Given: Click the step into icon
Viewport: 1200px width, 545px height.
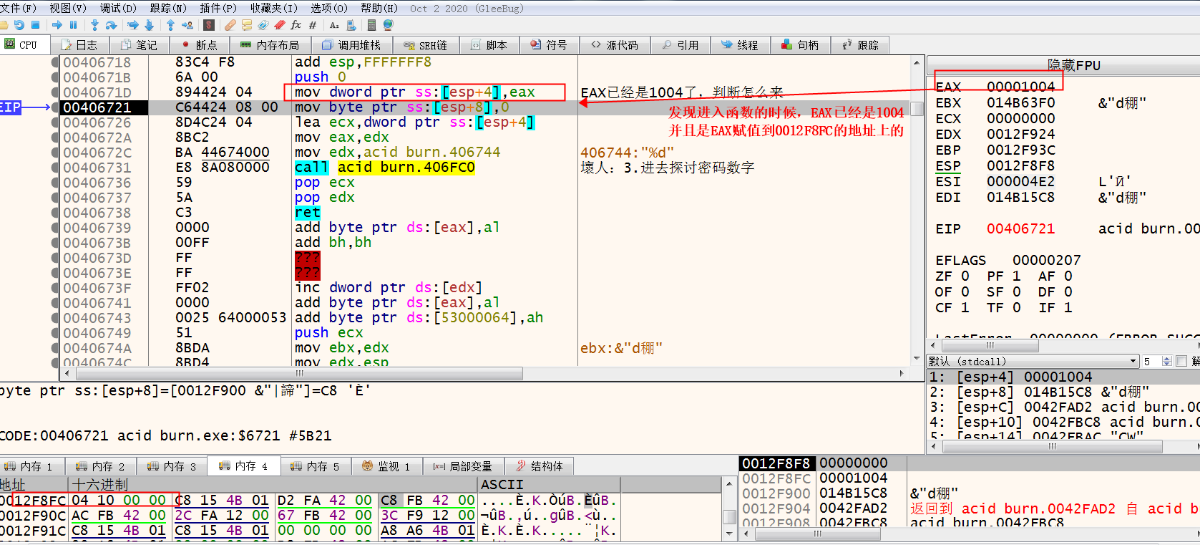Looking at the screenshot, I should pos(94,25).
